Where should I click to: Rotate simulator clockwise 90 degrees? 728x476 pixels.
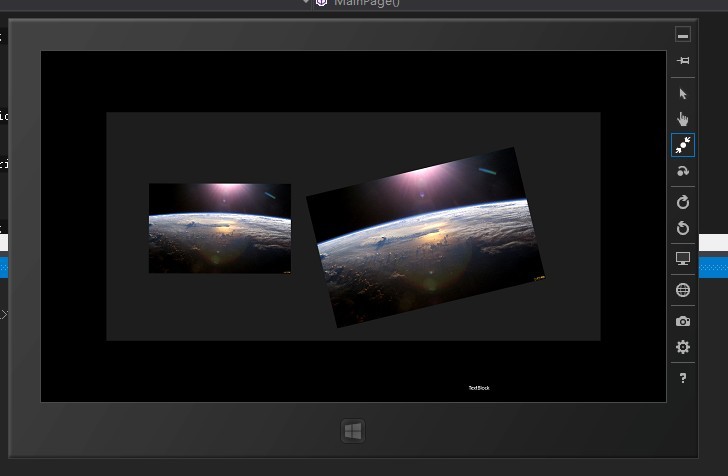coord(682,202)
